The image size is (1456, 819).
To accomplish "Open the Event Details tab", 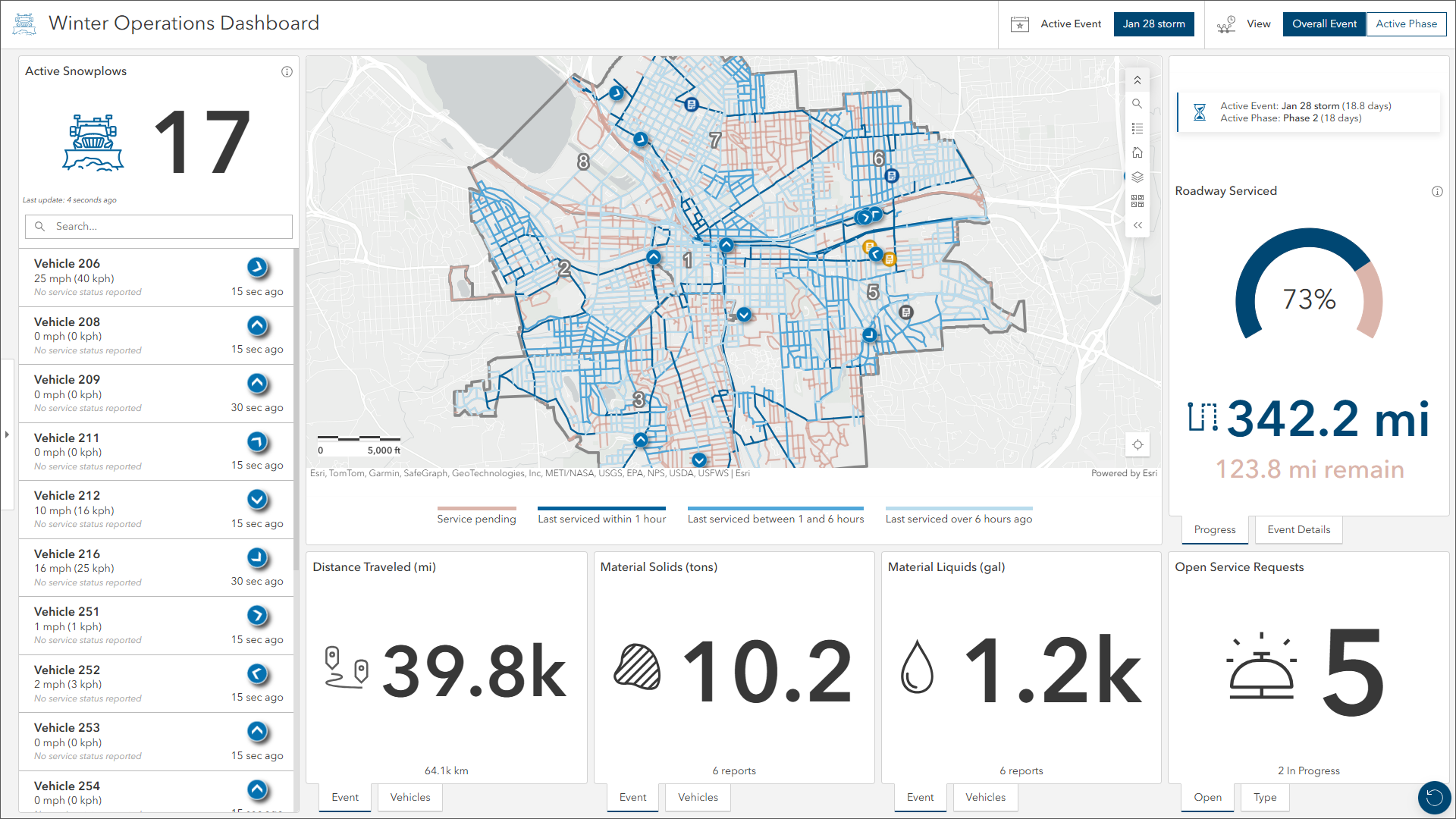I will point(1298,529).
